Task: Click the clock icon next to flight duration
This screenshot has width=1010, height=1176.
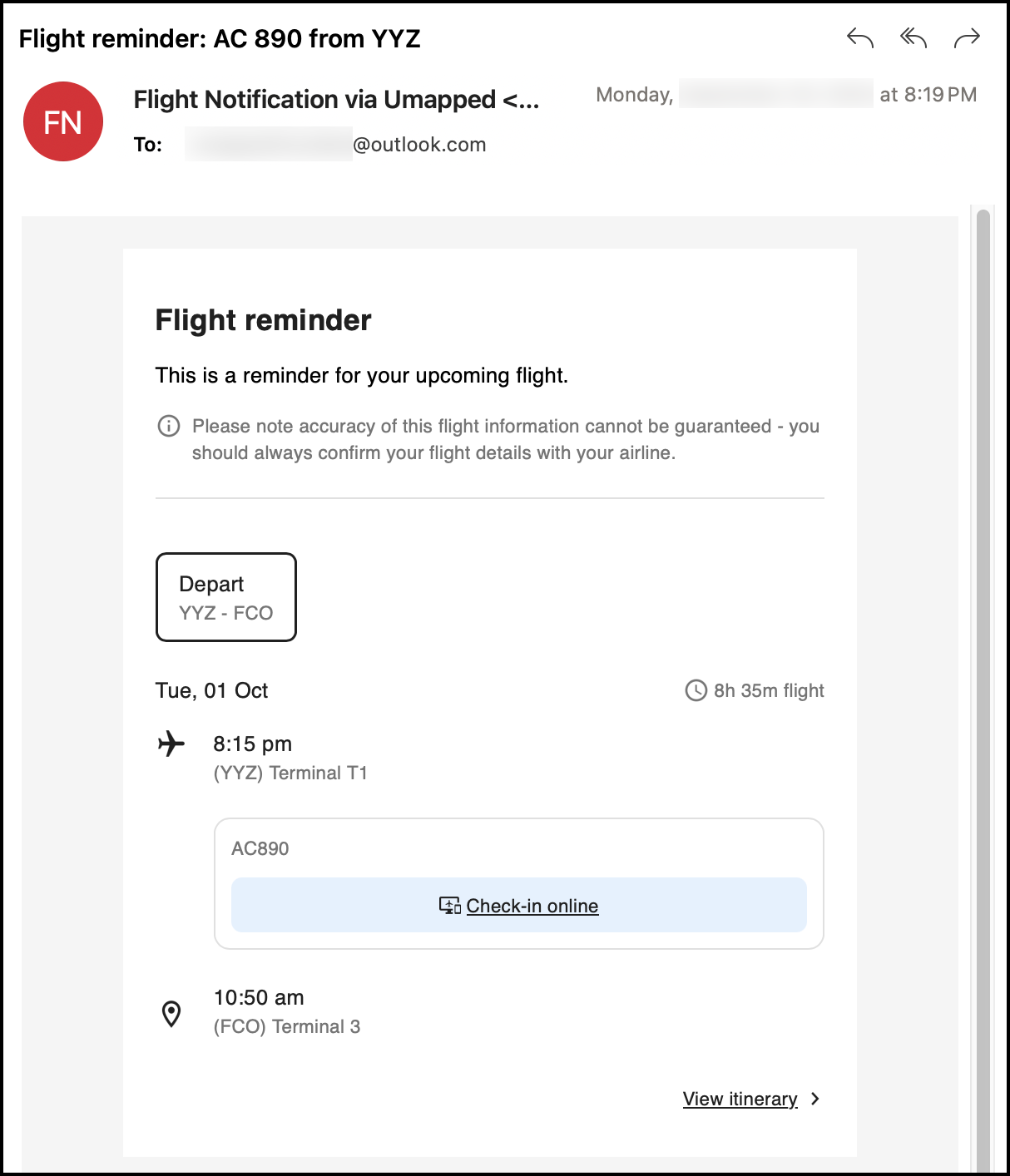Action: tap(696, 690)
